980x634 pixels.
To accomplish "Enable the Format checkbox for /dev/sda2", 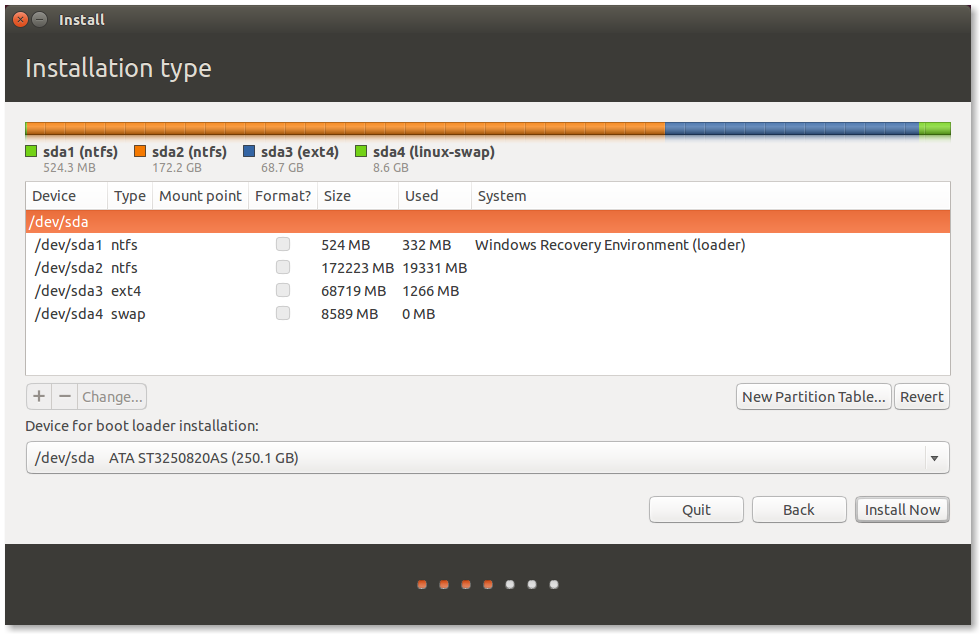I will tap(282, 266).
